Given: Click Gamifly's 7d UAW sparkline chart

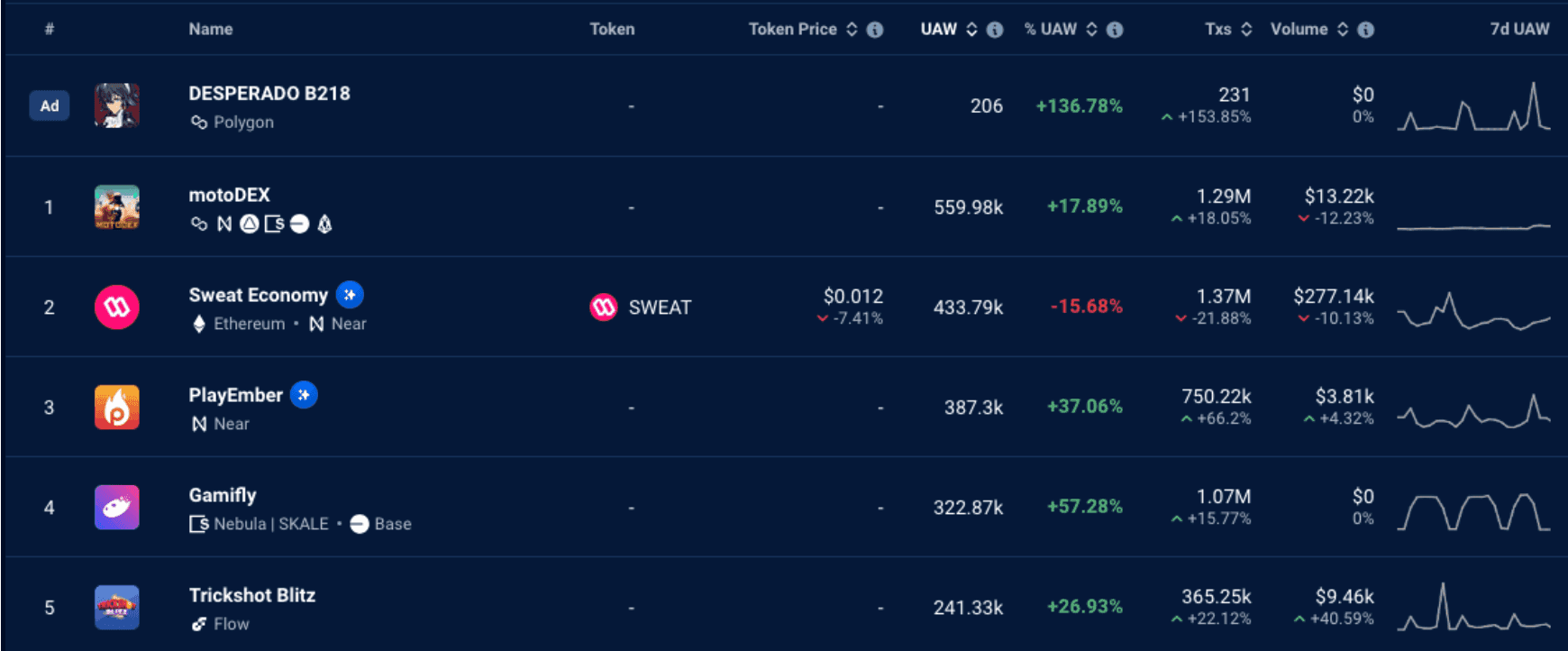Looking at the screenshot, I should [1473, 511].
